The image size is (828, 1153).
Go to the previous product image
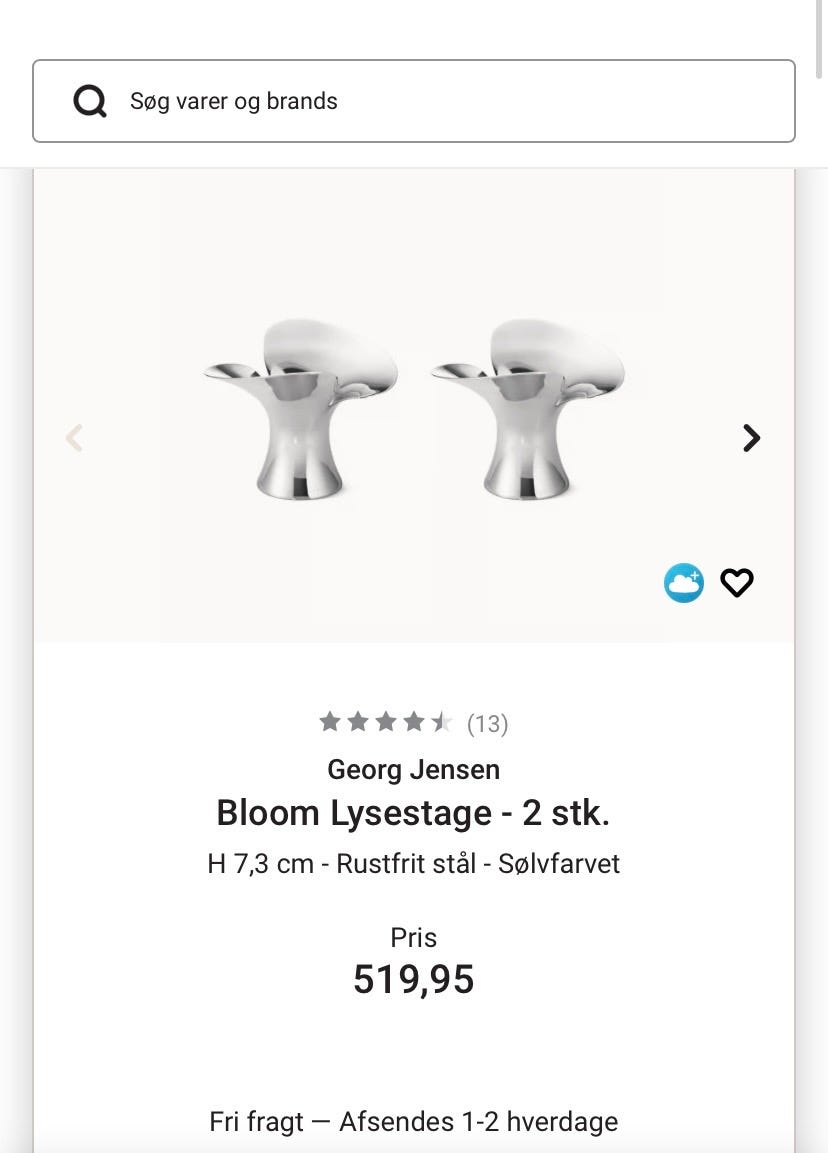coord(74,438)
